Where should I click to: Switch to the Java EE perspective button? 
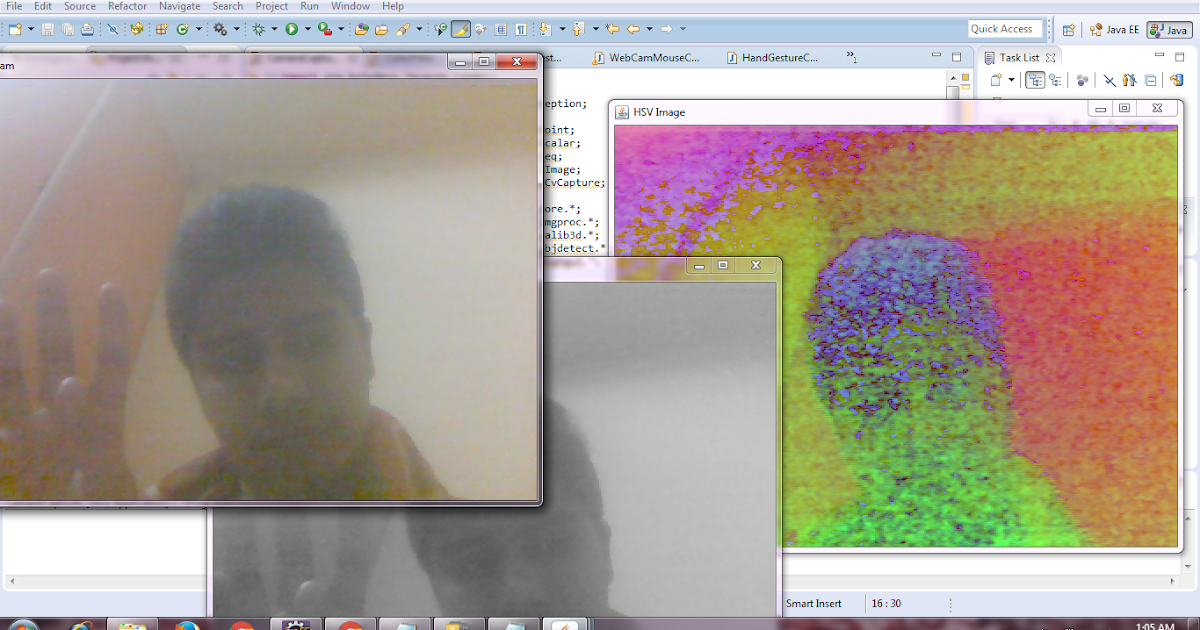(1115, 29)
